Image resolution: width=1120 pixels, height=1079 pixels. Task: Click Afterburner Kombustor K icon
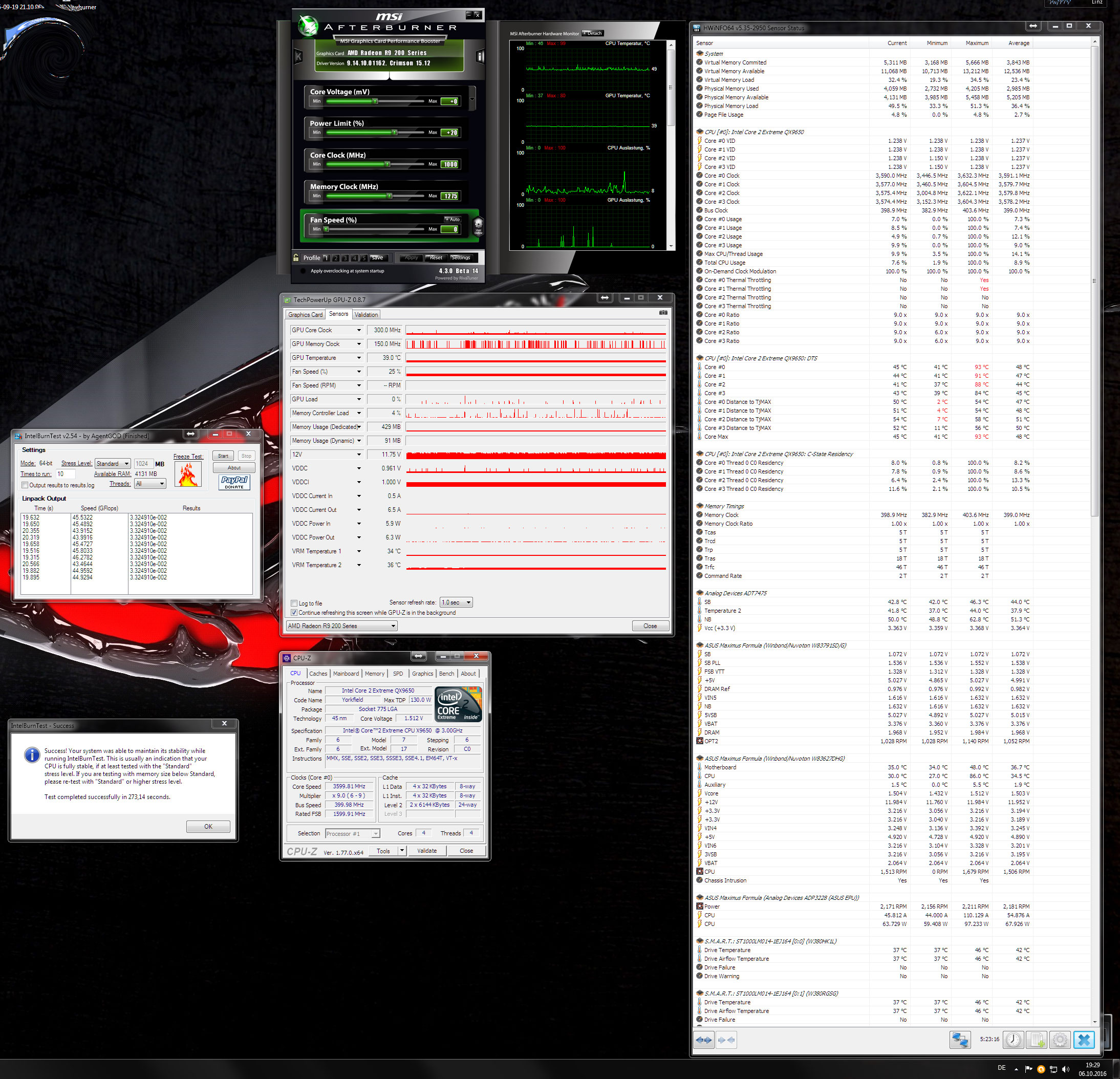[298, 57]
